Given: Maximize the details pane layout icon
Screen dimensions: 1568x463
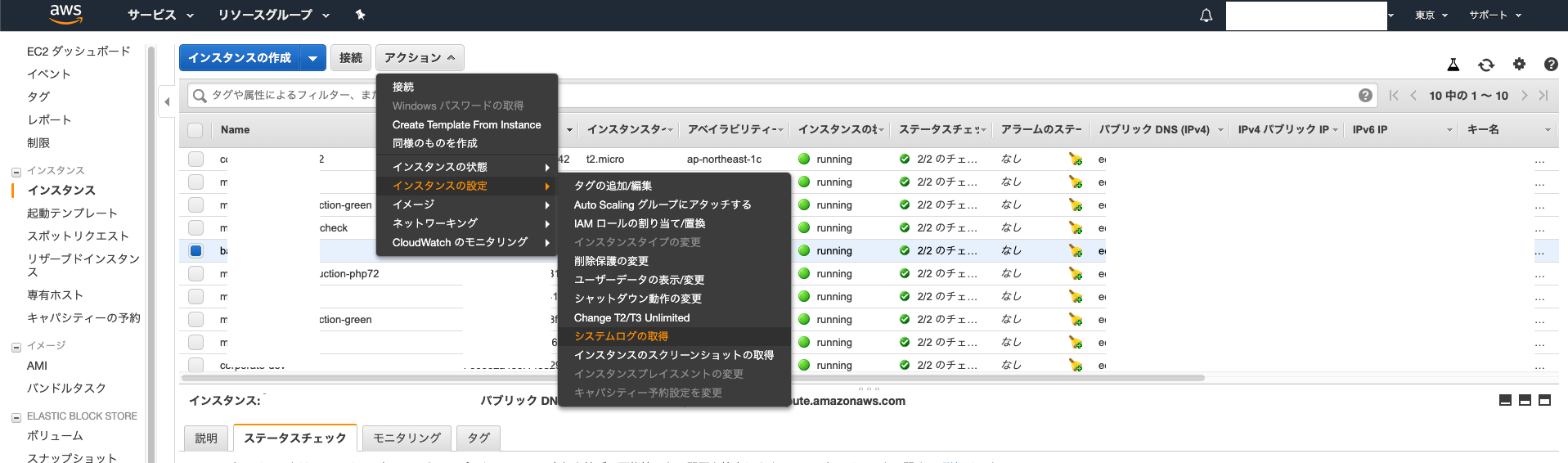Looking at the screenshot, I should 1544,400.
